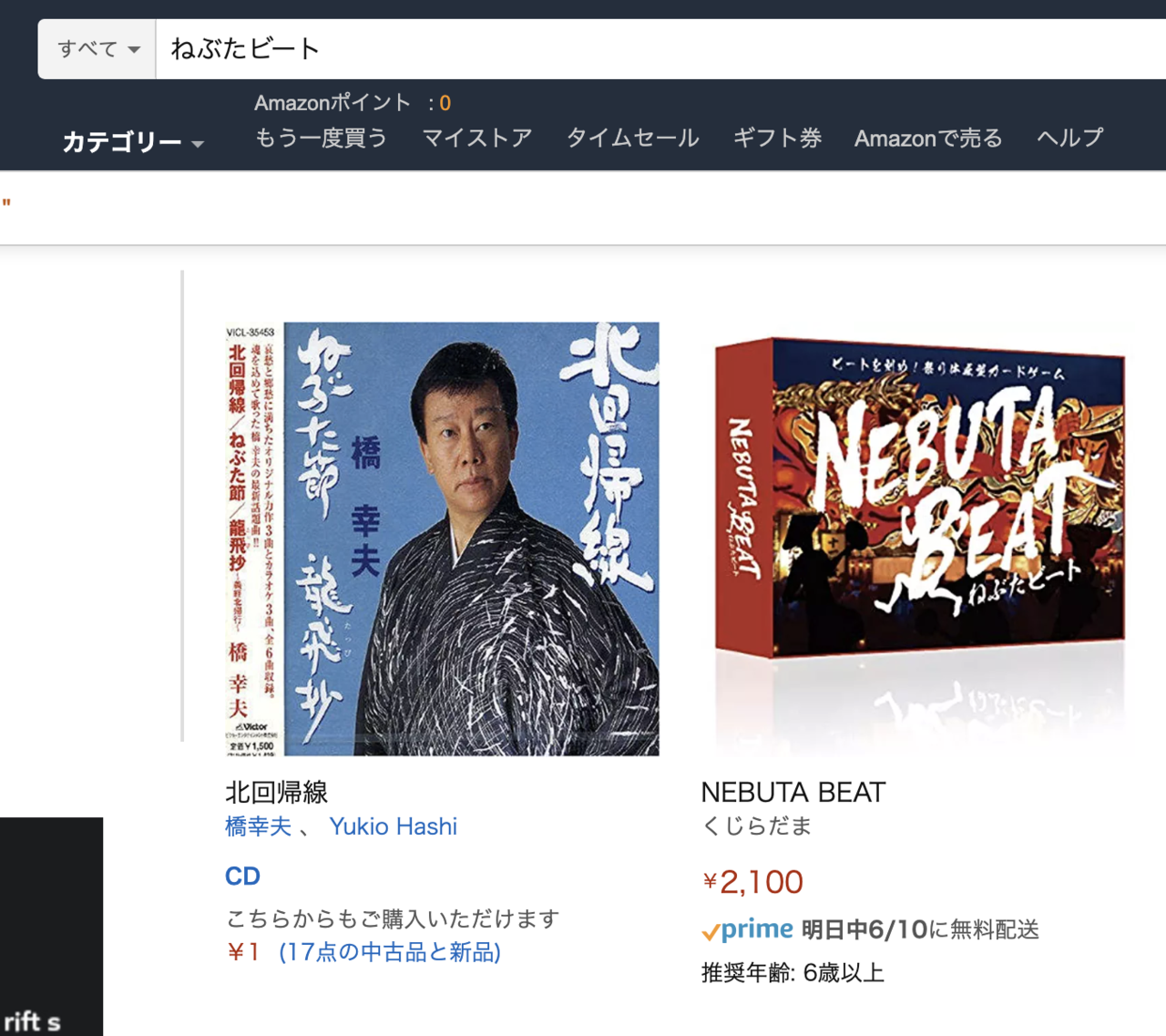Open the Amazonで売る link
This screenshot has height=1036, width=1166.
tap(928, 138)
